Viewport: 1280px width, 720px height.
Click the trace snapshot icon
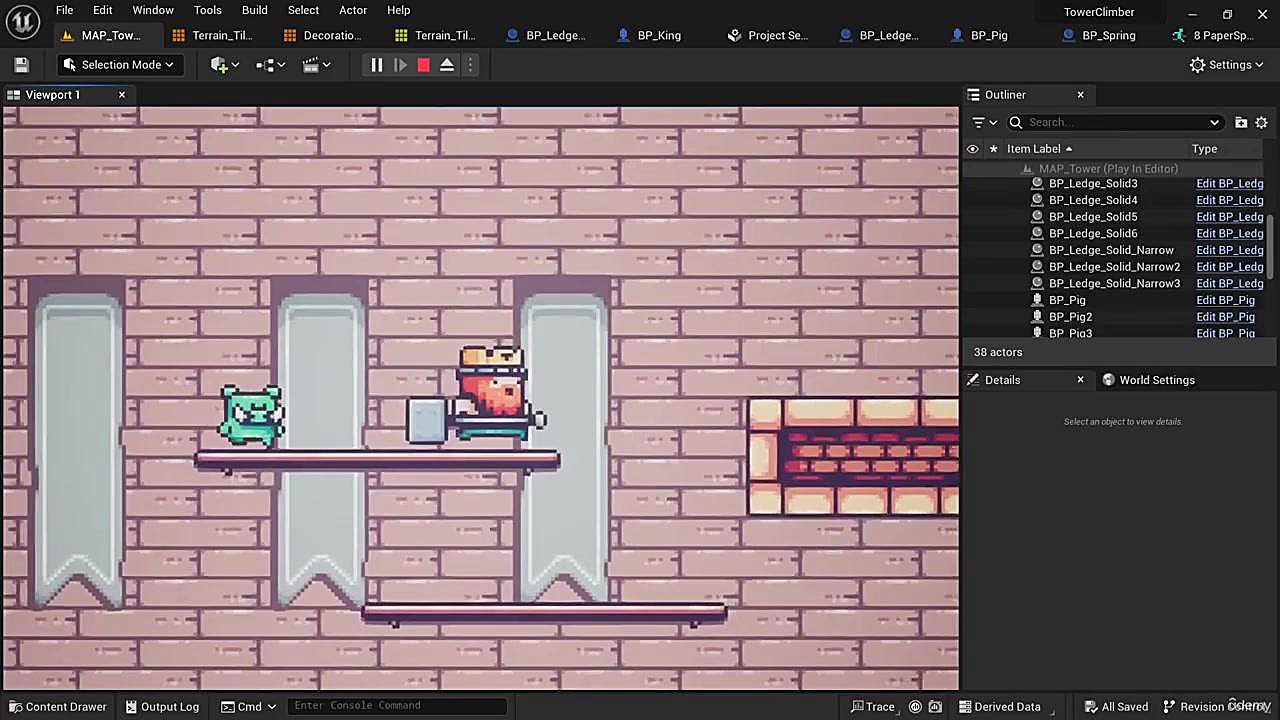935,706
